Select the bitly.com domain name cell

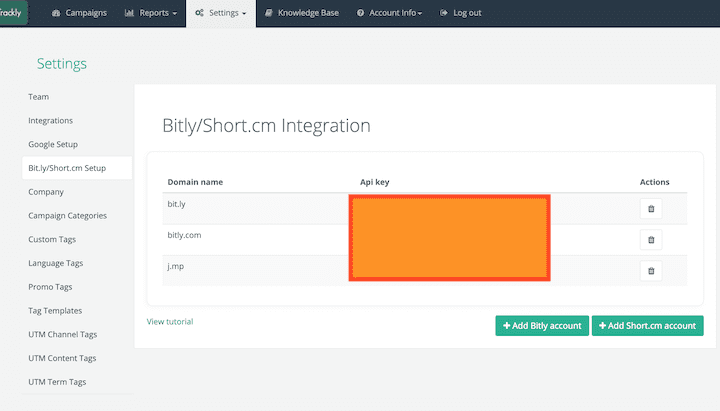click(184, 235)
